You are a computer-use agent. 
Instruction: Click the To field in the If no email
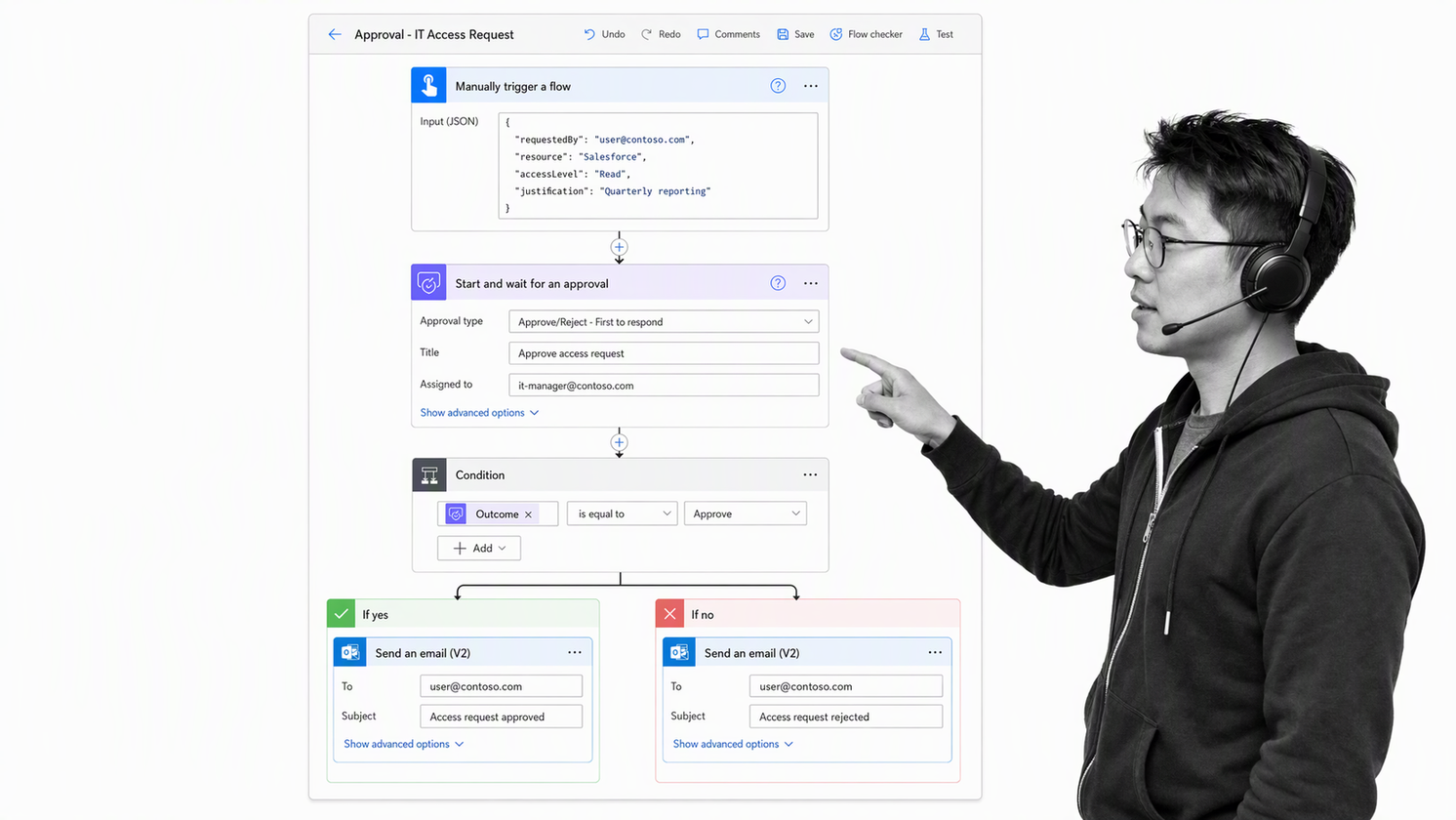[x=846, y=686]
